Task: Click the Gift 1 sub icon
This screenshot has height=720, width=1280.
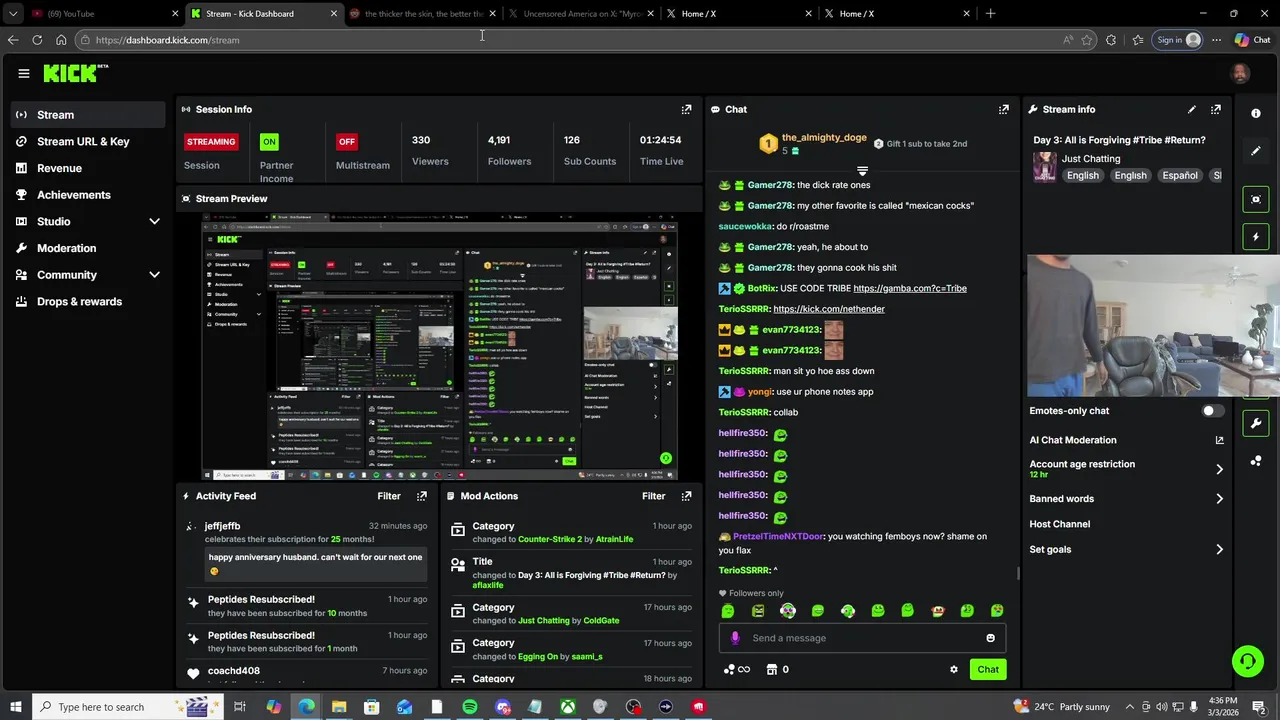Action: click(878, 144)
